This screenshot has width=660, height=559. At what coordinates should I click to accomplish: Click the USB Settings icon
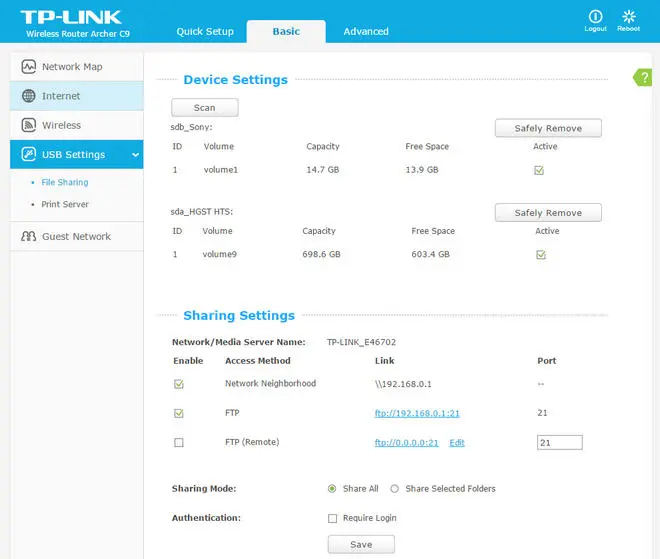[x=27, y=155]
